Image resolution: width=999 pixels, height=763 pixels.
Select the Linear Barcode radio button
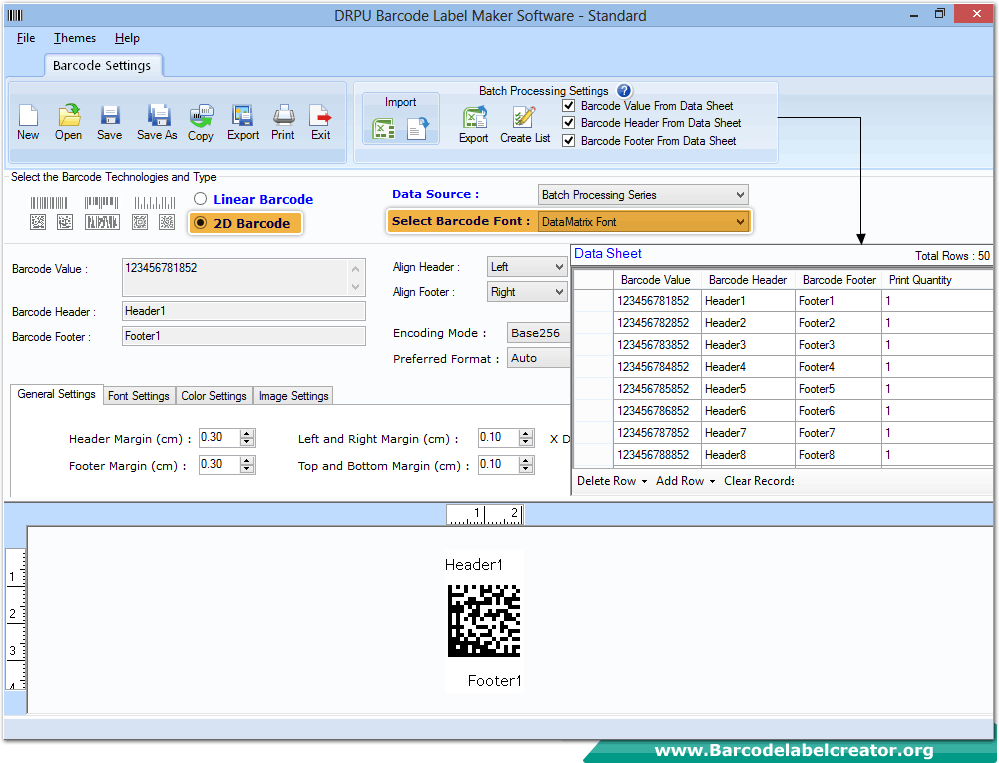201,199
